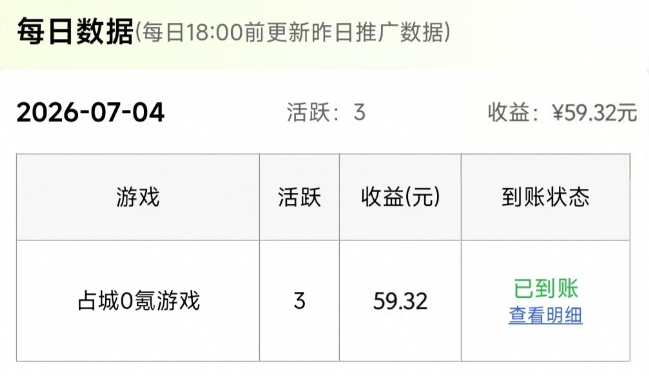Image resolution: width=649 pixels, height=376 pixels.
Task: Click the 活跃 label in summary row
Action: click(308, 112)
